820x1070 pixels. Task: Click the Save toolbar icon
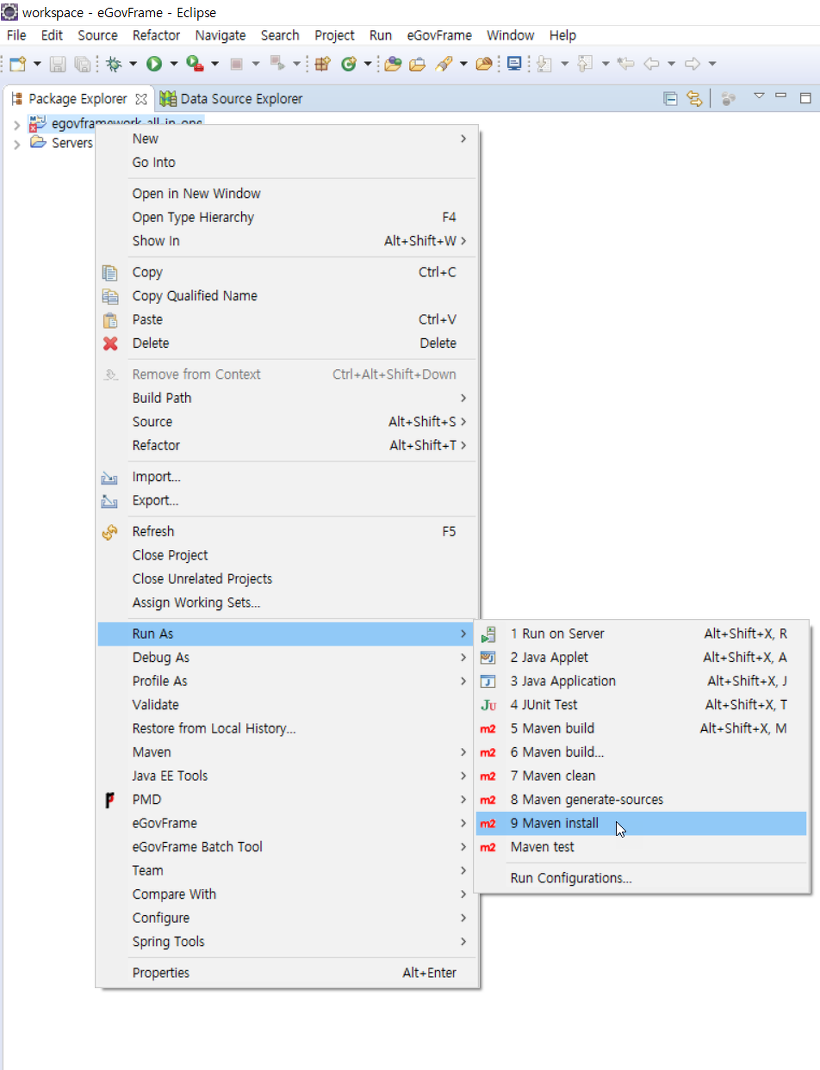(x=58, y=64)
